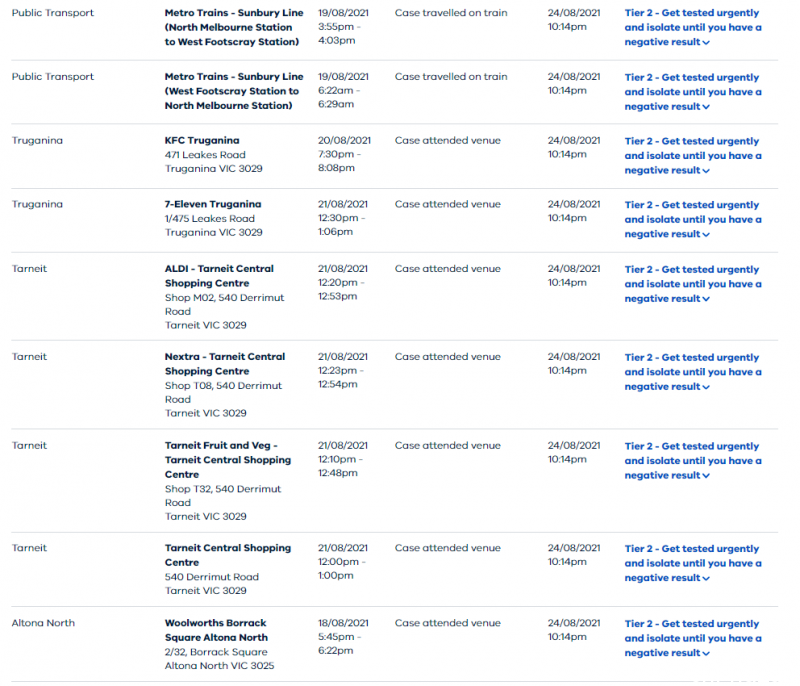The width and height of the screenshot is (800, 686).
Task: Click the chevron in the Woolworths Borrack Square row
Action: click(x=706, y=653)
